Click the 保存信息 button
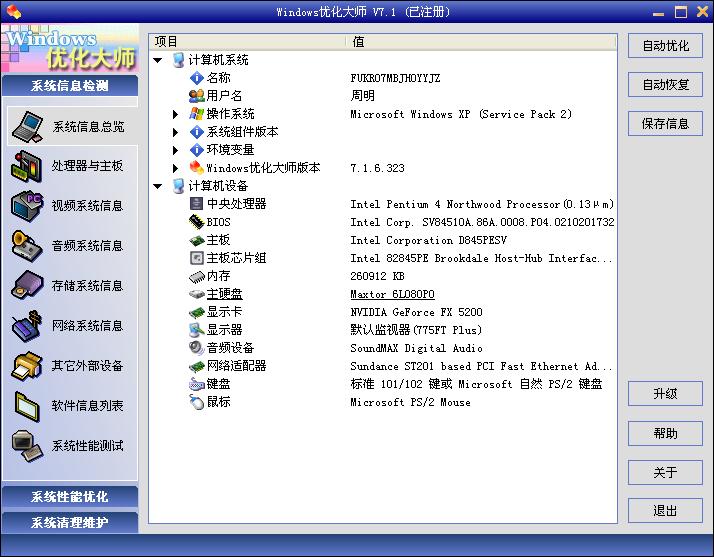This screenshot has width=714, height=557. tap(665, 124)
